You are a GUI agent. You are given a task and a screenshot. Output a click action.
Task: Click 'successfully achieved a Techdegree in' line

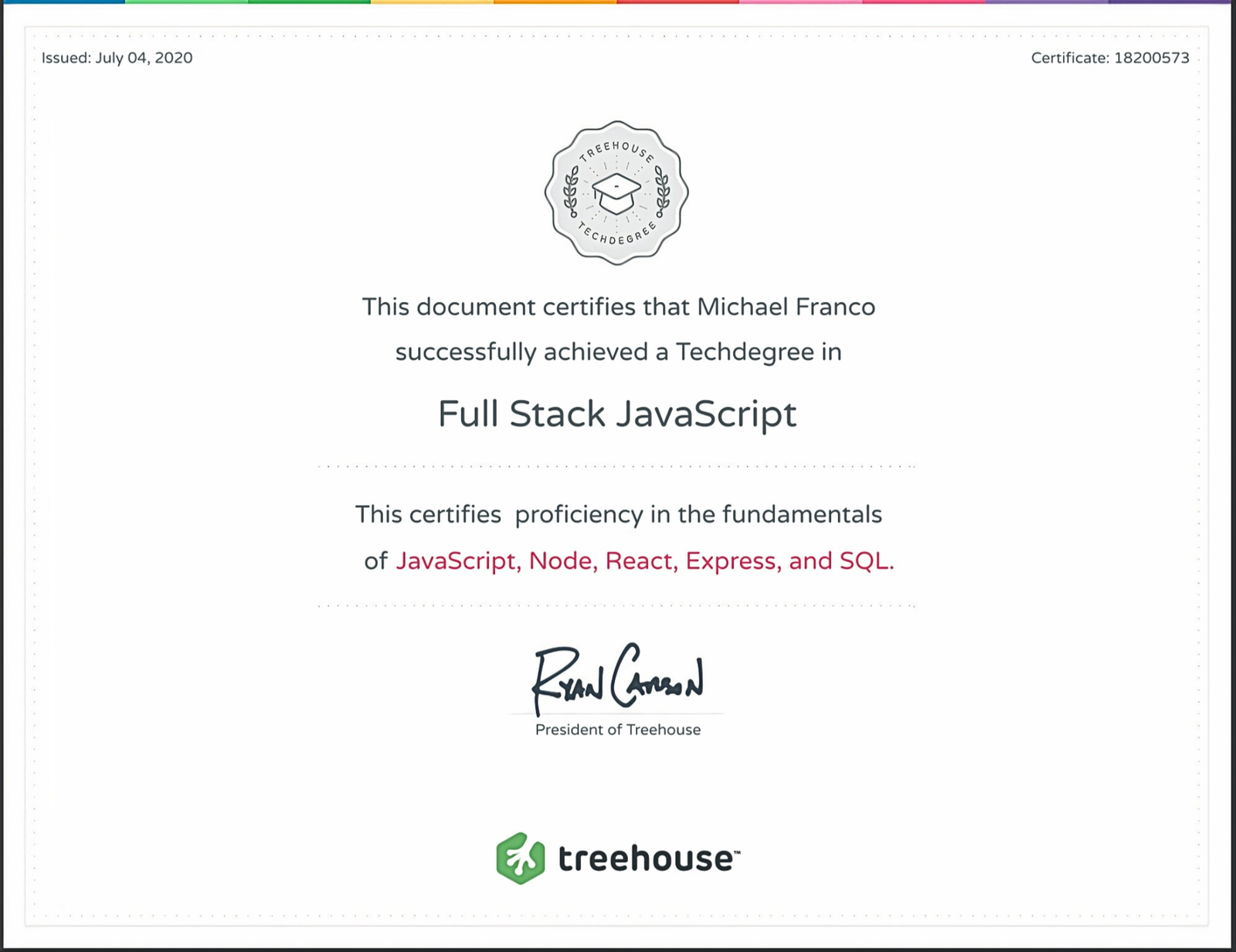pos(618,352)
